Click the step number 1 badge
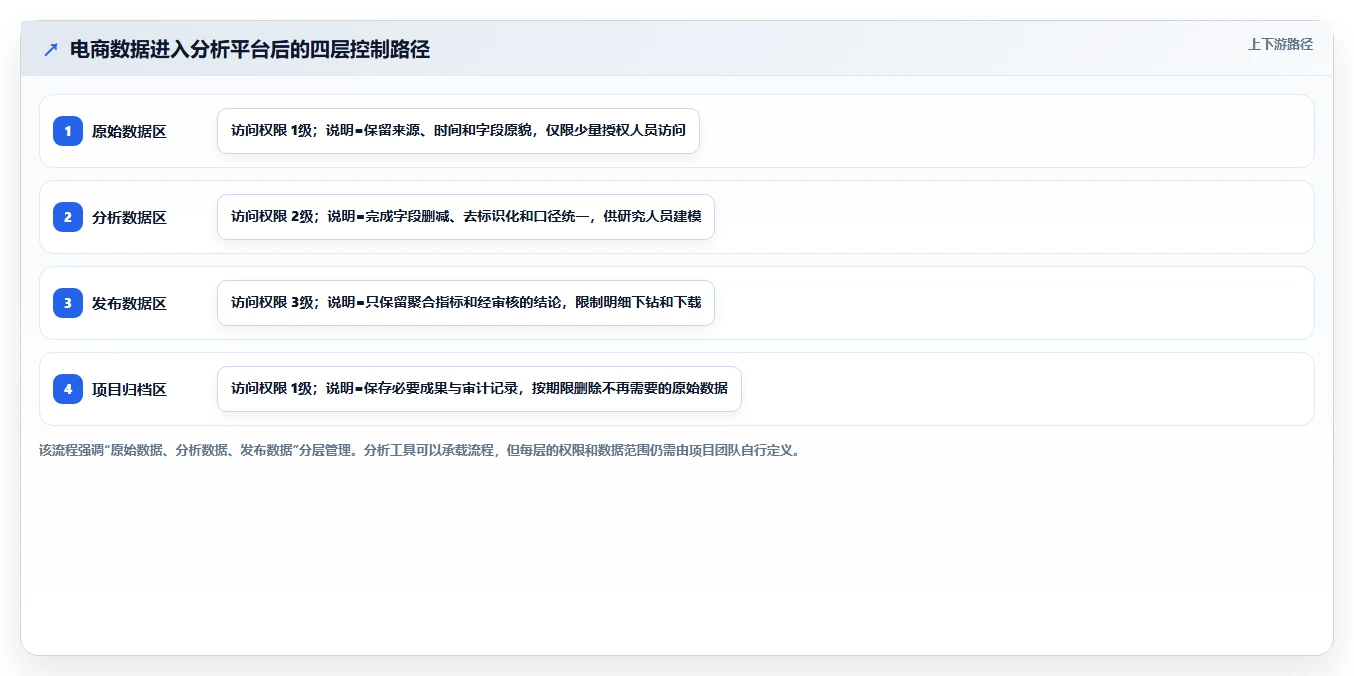Image resolution: width=1354 pixels, height=676 pixels. [68, 131]
